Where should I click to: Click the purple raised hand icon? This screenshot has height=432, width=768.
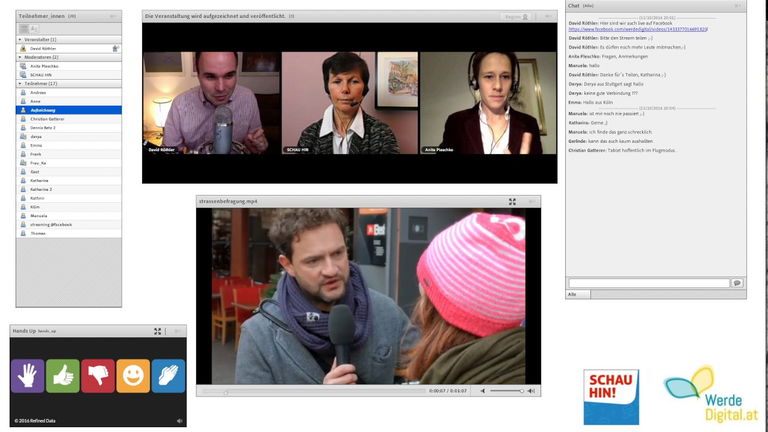[x=27, y=376]
